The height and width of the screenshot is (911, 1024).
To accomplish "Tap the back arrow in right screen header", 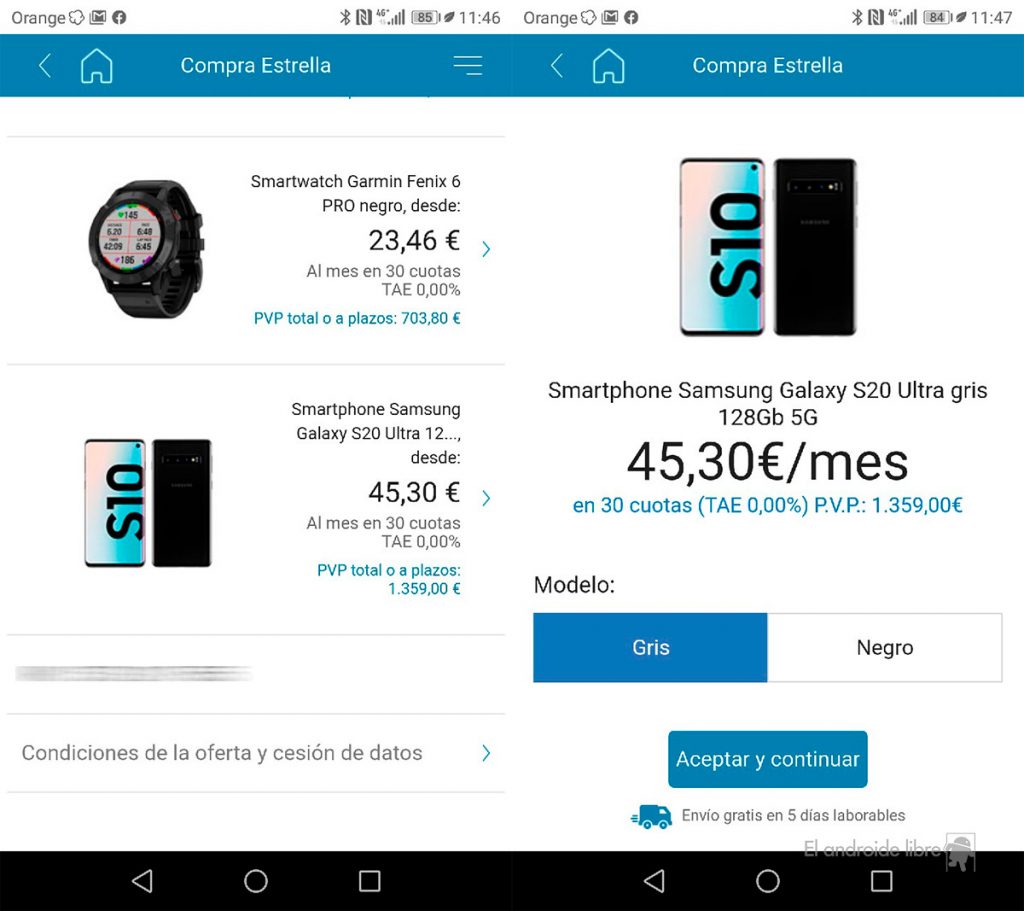I will pos(556,65).
